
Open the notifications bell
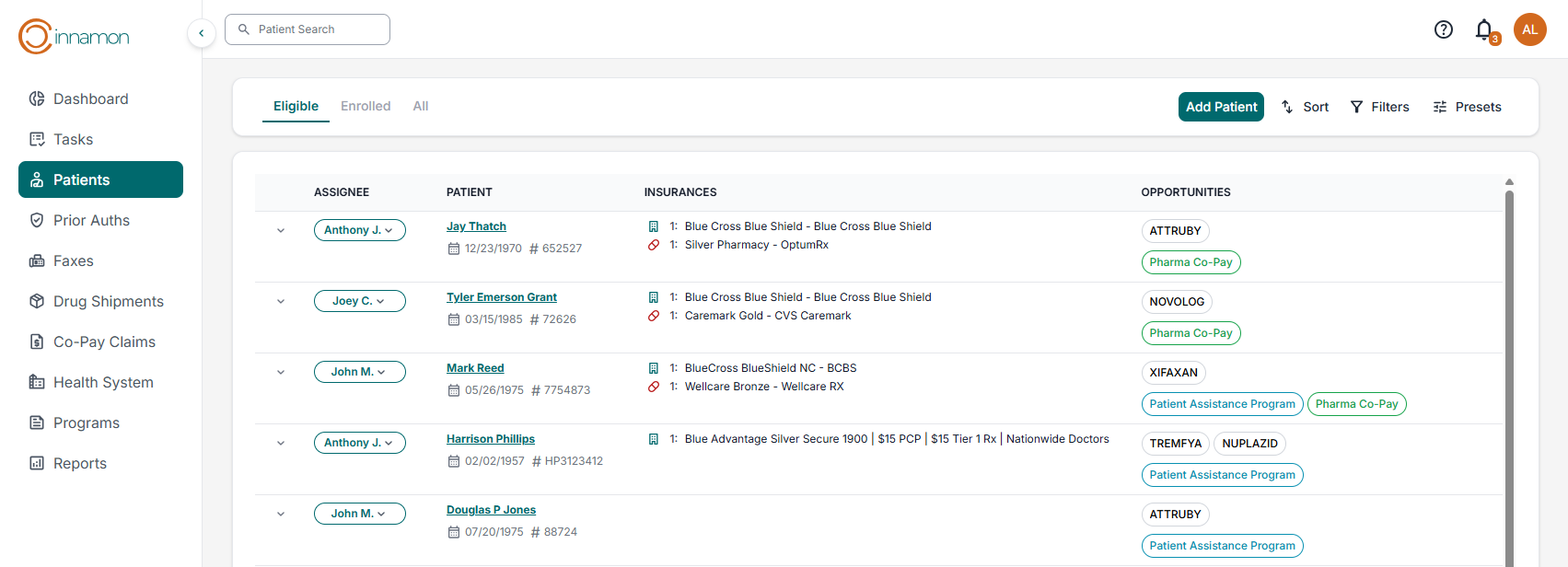[1483, 29]
